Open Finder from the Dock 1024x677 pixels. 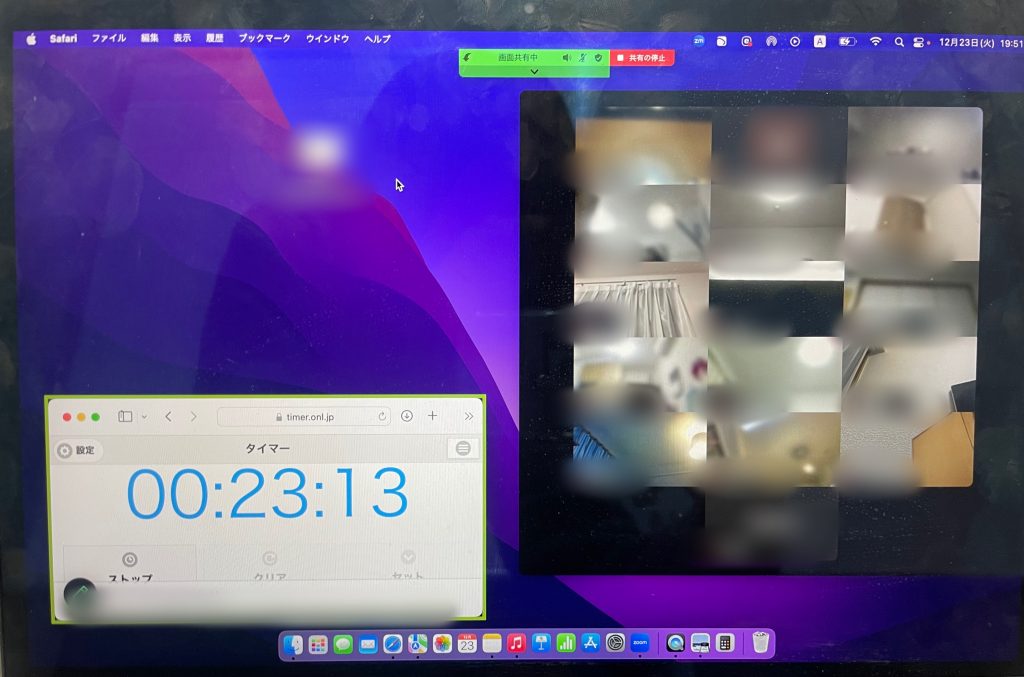point(293,644)
